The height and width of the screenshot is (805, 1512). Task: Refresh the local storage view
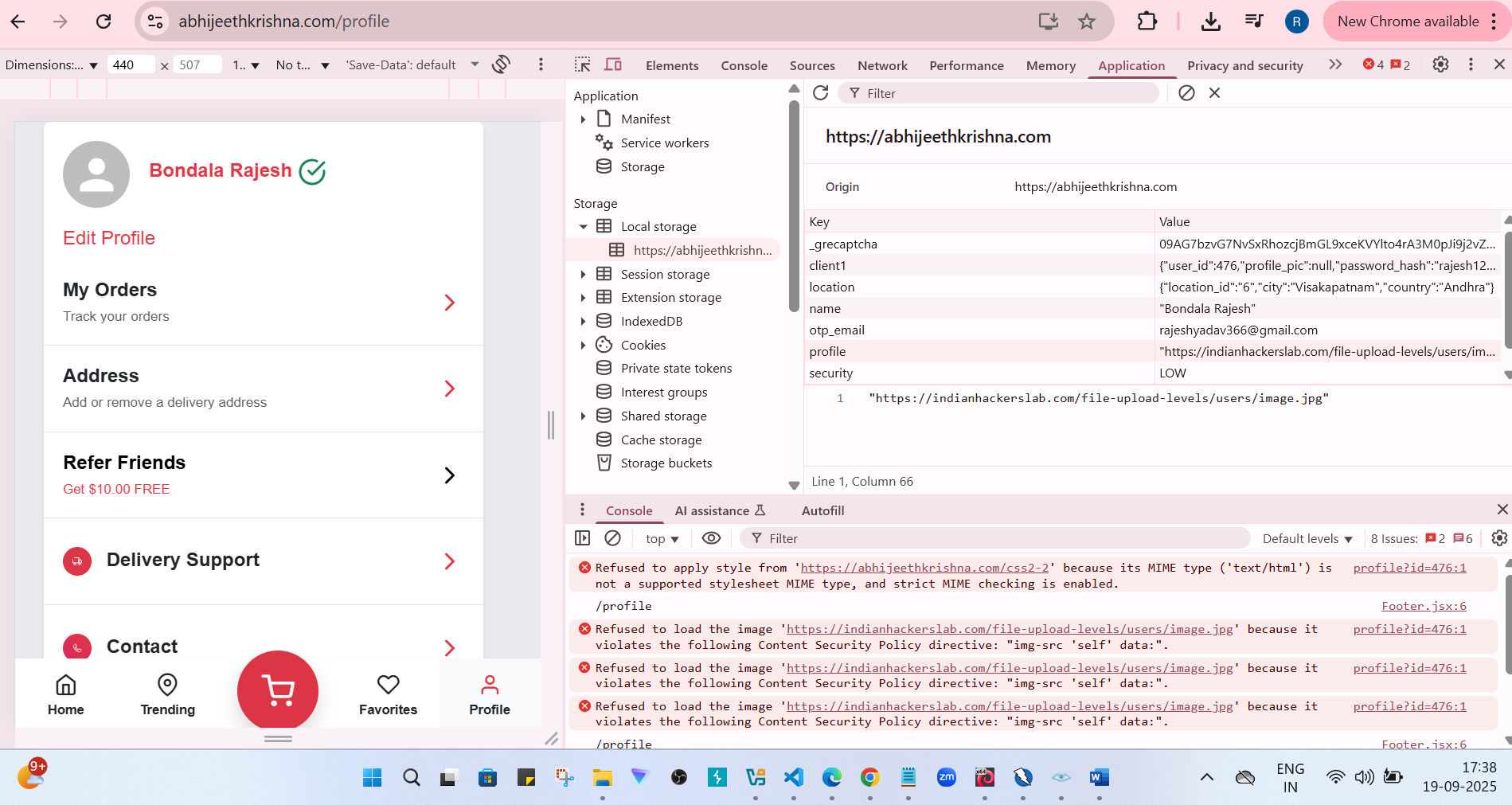(821, 93)
